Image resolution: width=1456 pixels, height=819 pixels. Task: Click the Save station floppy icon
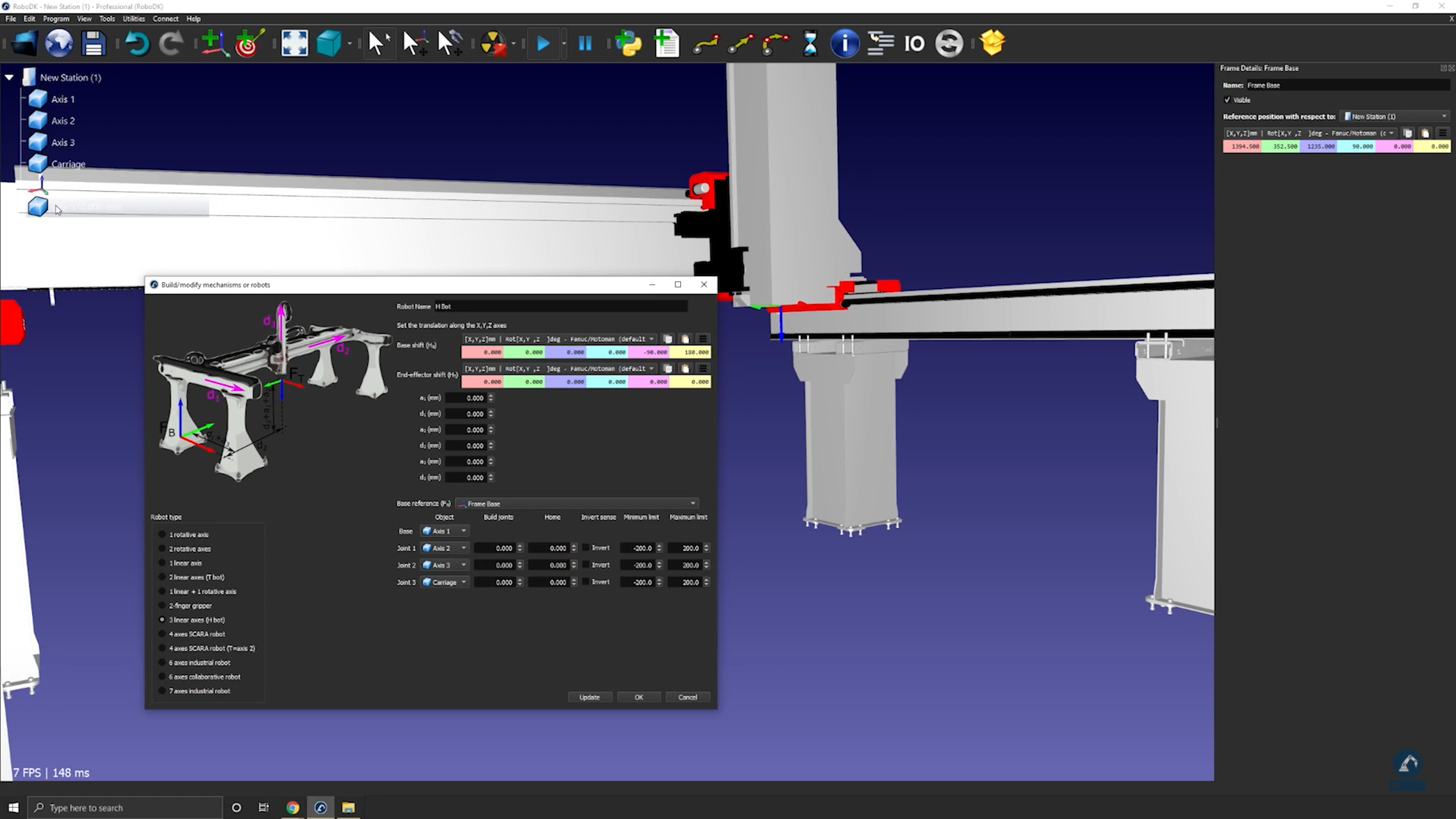tap(93, 43)
